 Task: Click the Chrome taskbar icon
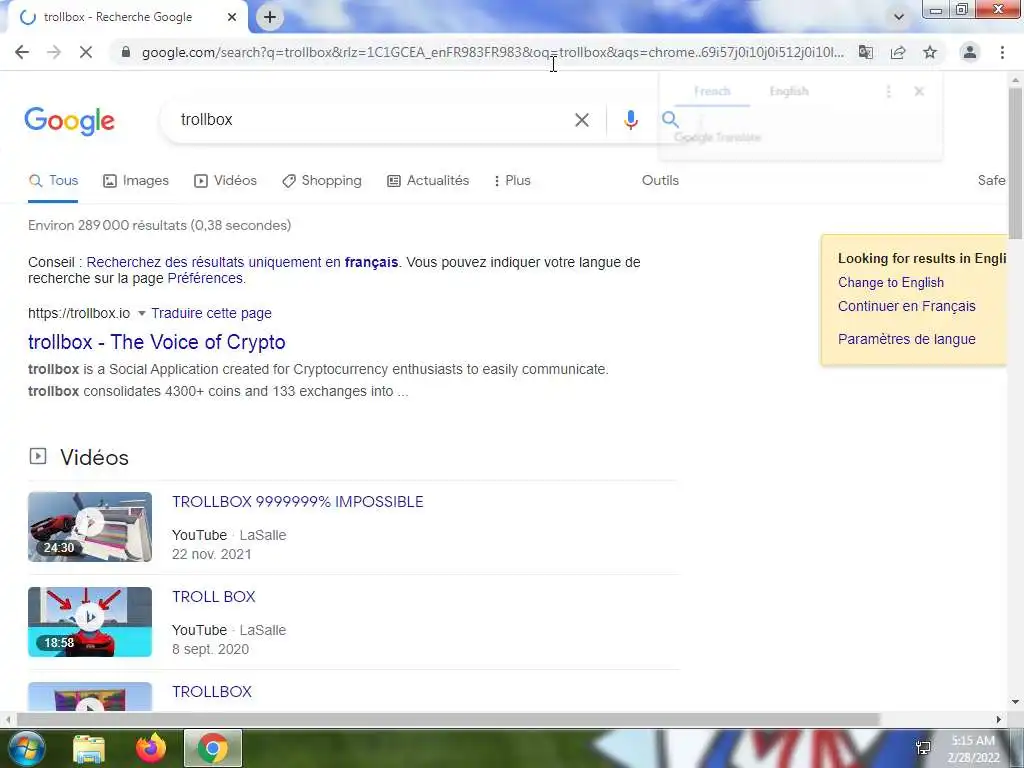click(x=213, y=748)
